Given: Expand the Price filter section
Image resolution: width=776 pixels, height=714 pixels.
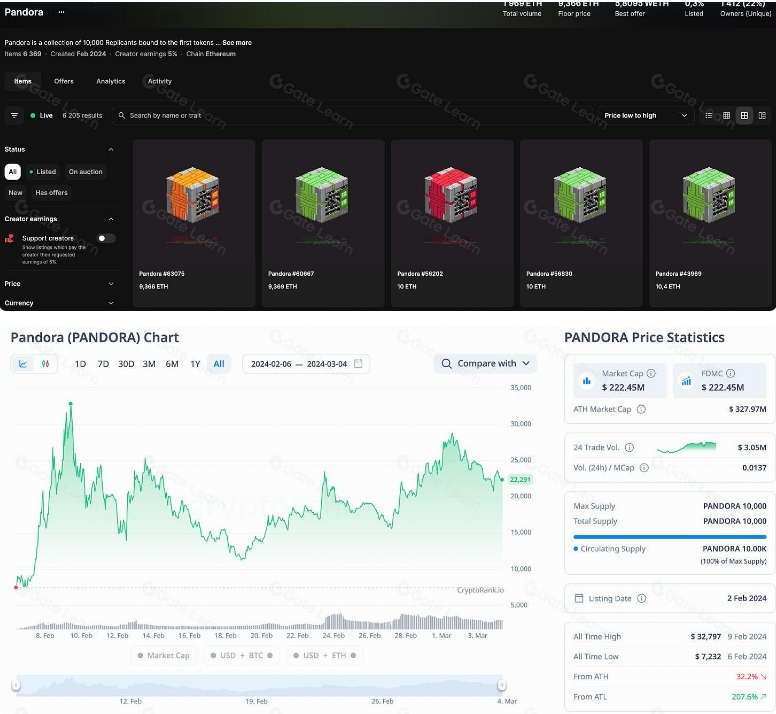Looking at the screenshot, I should click(x=111, y=284).
